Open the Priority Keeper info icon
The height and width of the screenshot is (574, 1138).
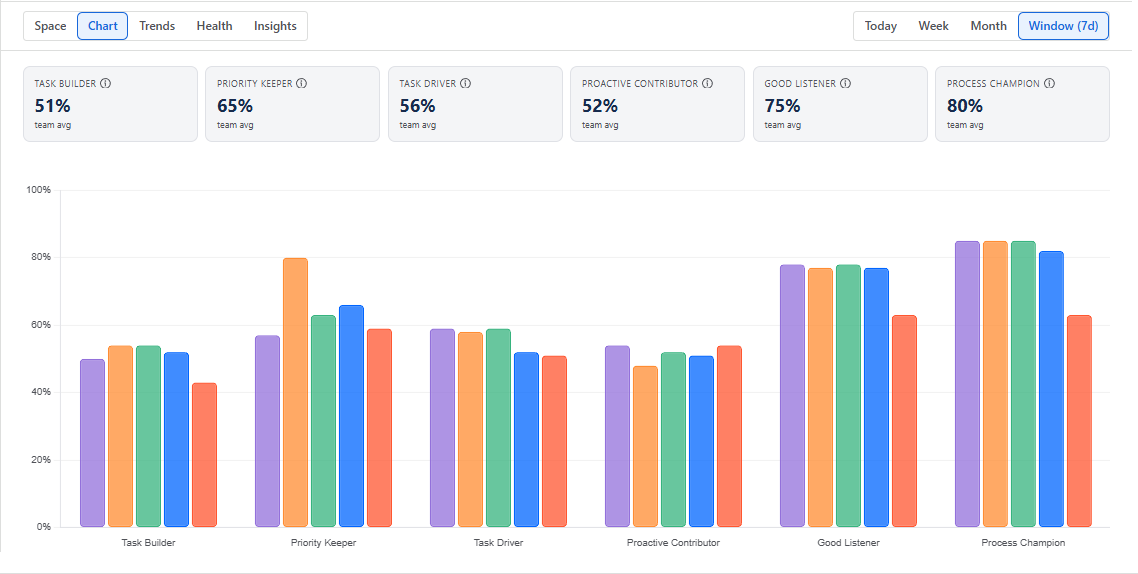[301, 83]
